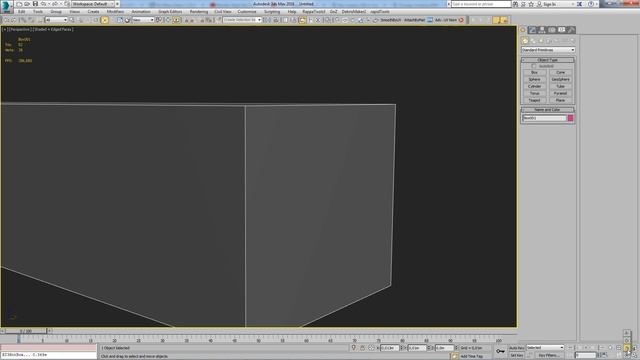The width and height of the screenshot is (640, 360).
Task: Click the Sign In link
Action: (549, 4)
